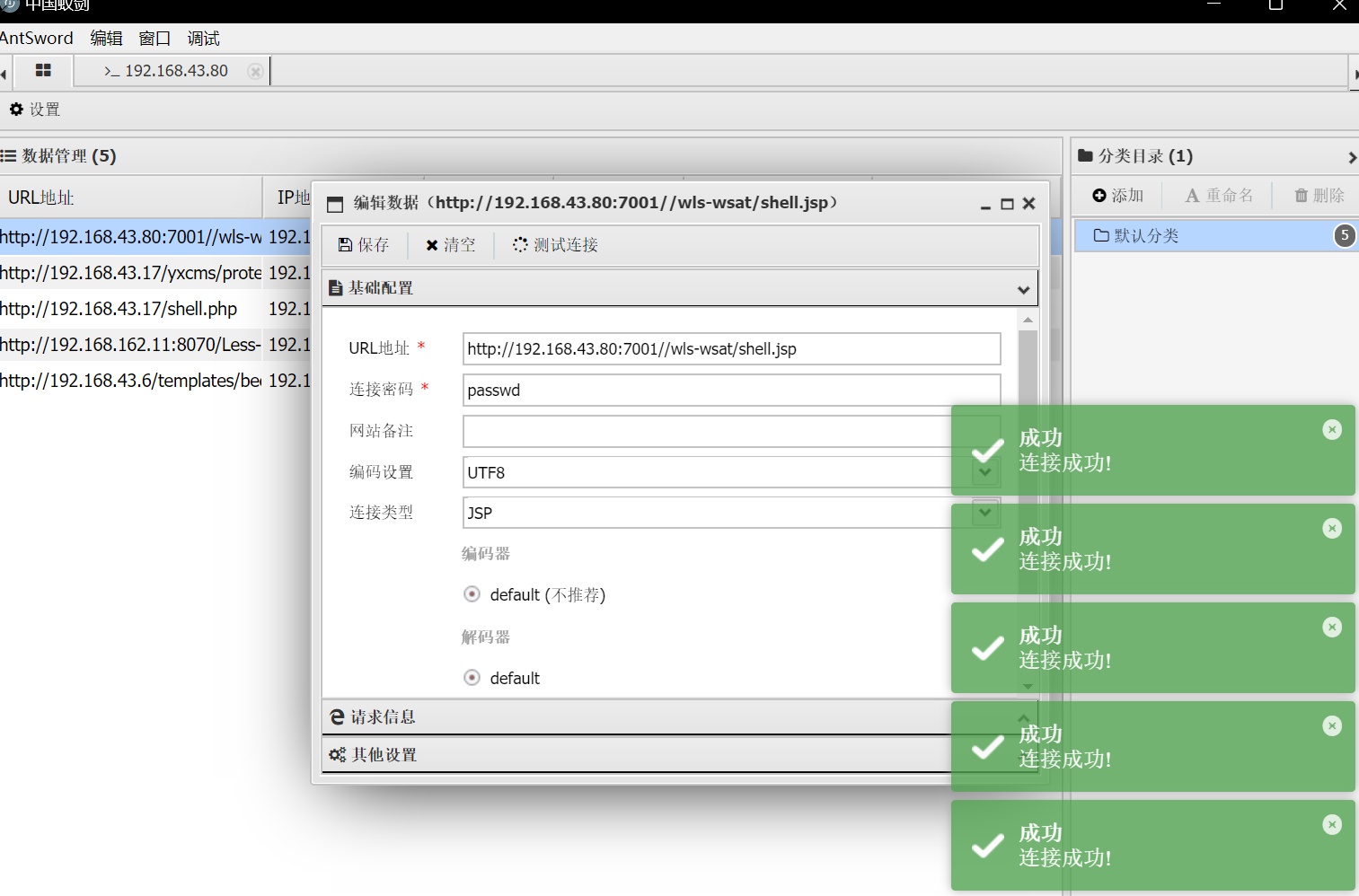Dismiss the first 连接成功 notification
The width and height of the screenshot is (1359, 896).
click(x=1332, y=430)
